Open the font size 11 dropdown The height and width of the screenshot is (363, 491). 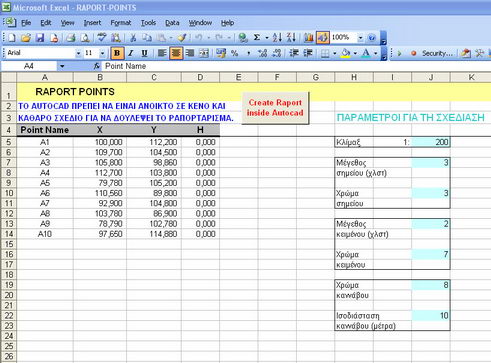pos(102,53)
